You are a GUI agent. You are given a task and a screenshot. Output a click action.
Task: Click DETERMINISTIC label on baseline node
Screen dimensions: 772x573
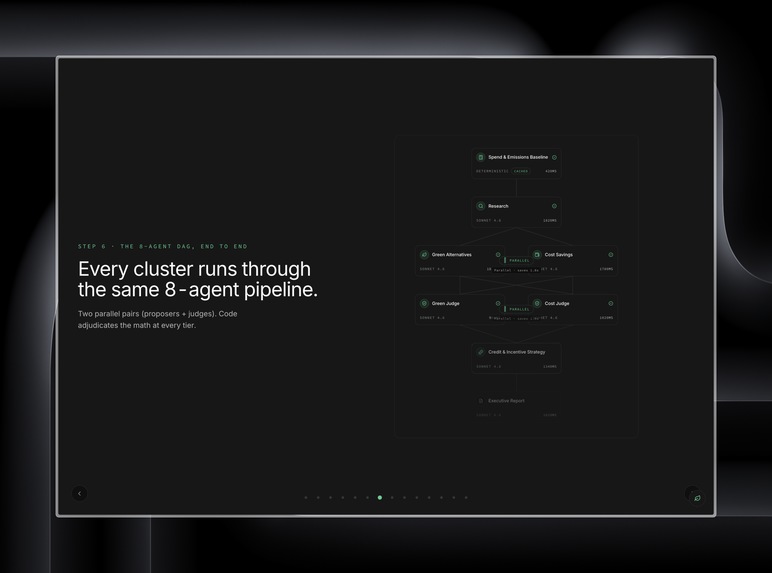click(x=492, y=171)
